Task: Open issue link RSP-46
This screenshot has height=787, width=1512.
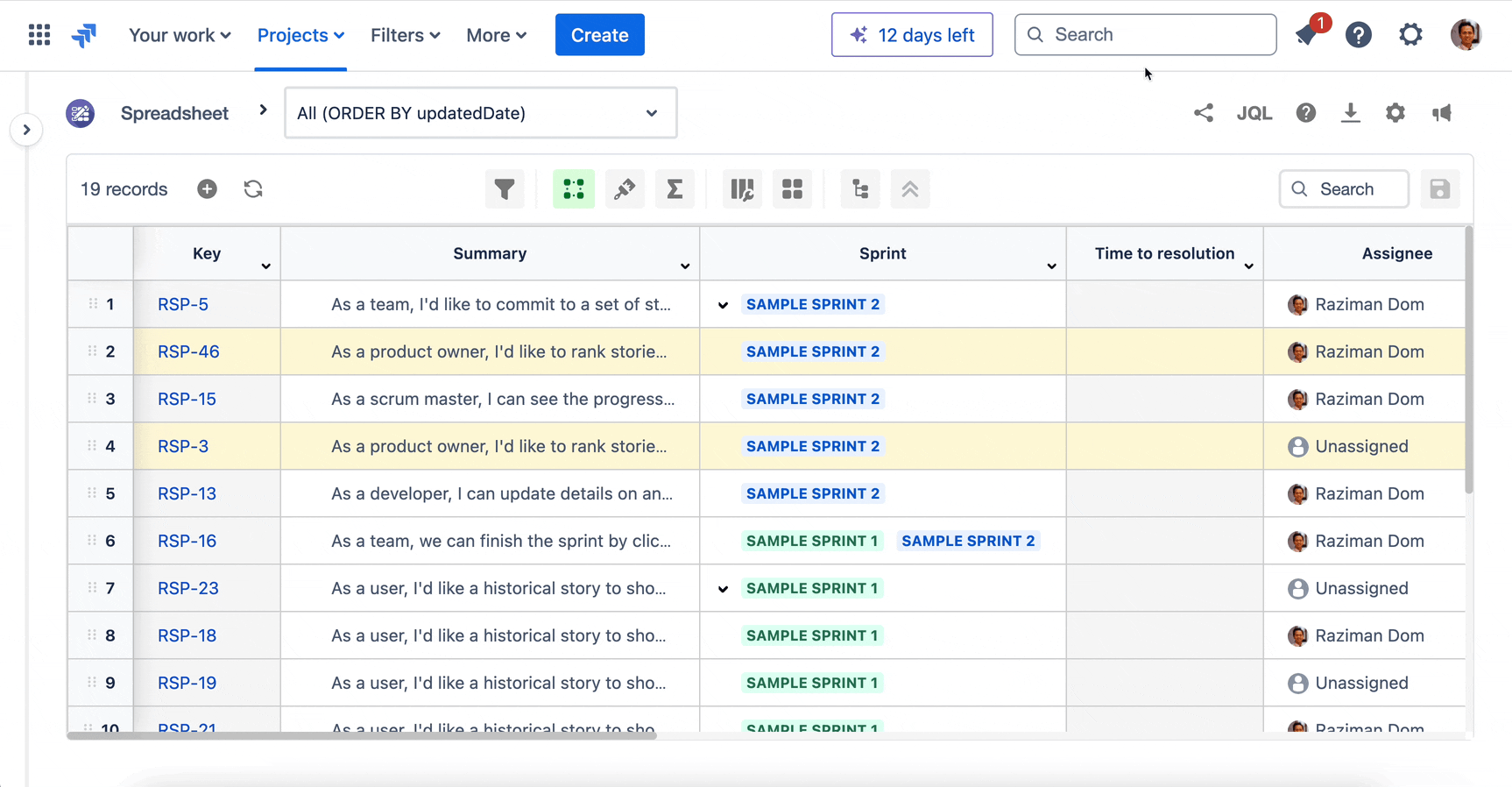Action: click(188, 351)
